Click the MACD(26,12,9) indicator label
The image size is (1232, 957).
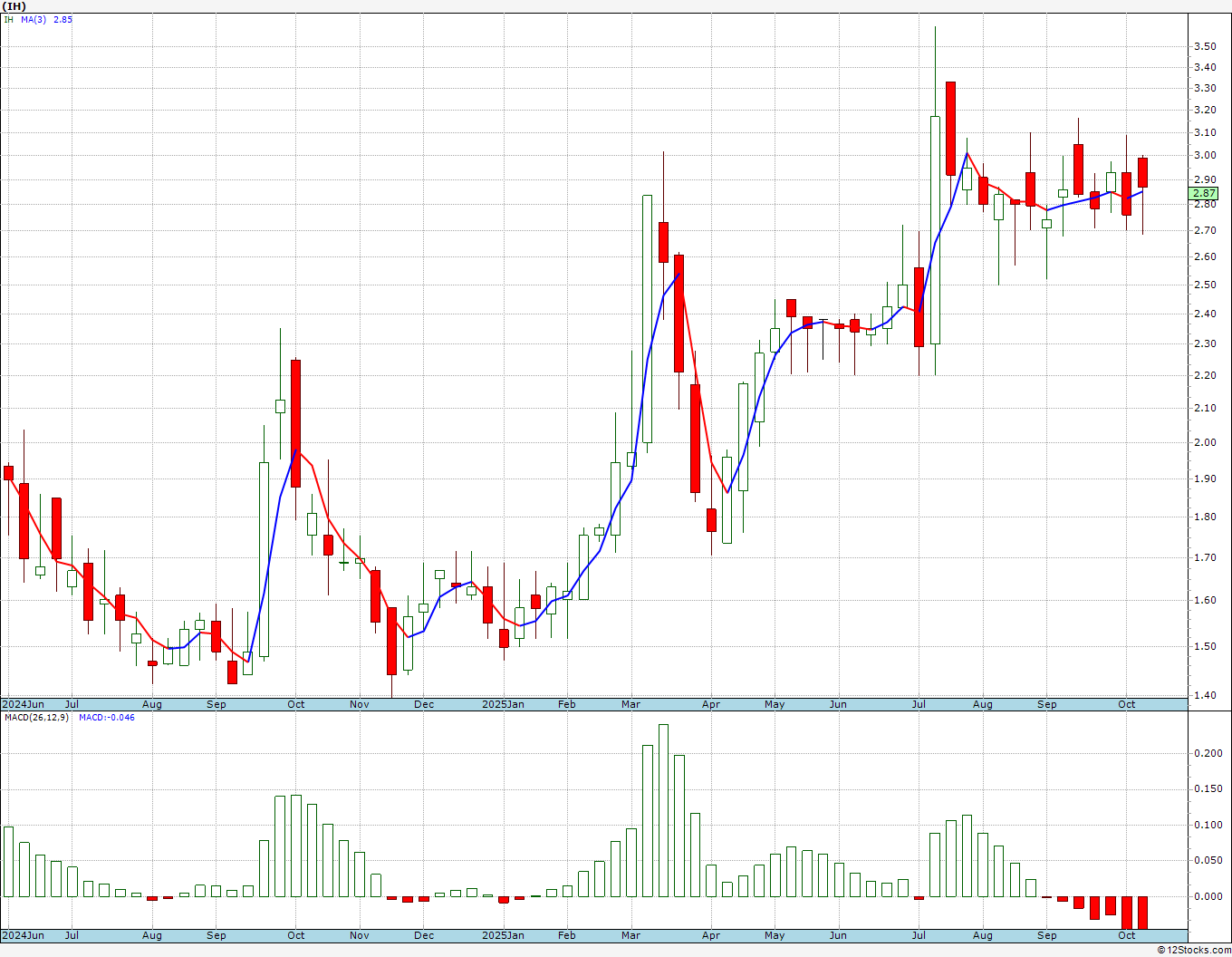click(36, 717)
